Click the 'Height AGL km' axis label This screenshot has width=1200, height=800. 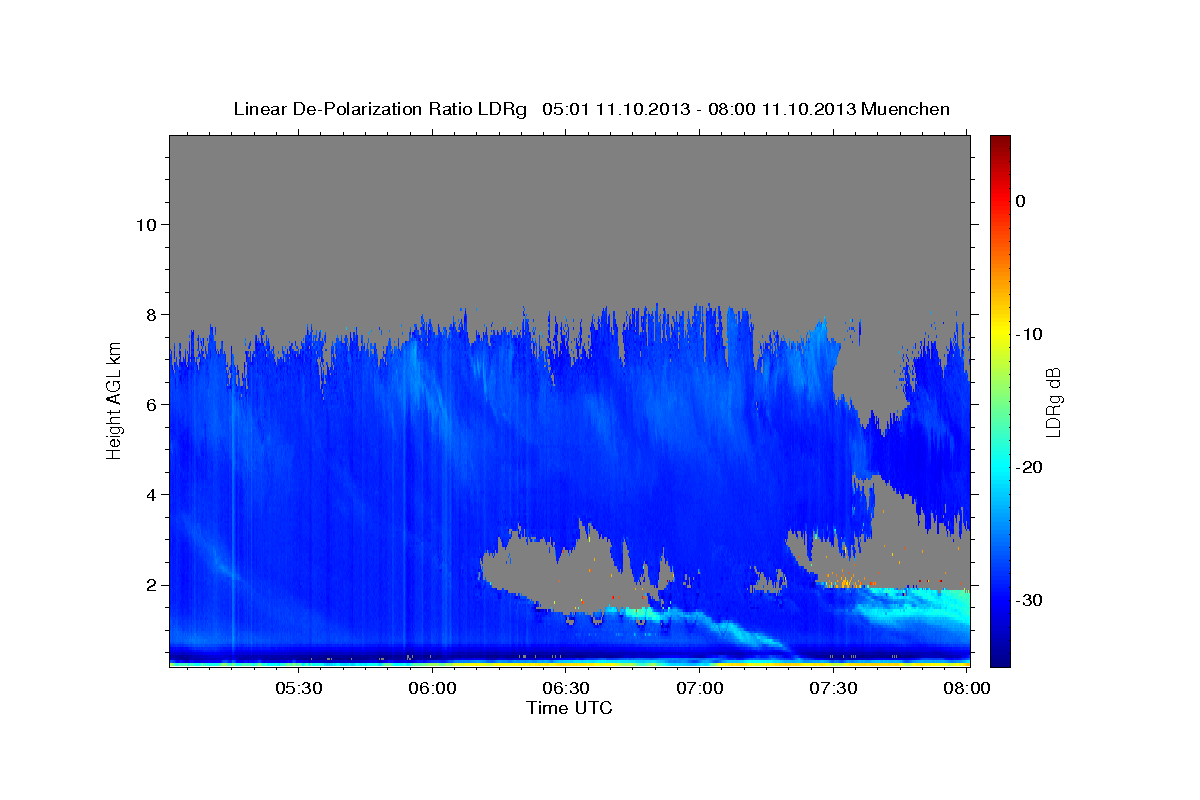(x=114, y=401)
